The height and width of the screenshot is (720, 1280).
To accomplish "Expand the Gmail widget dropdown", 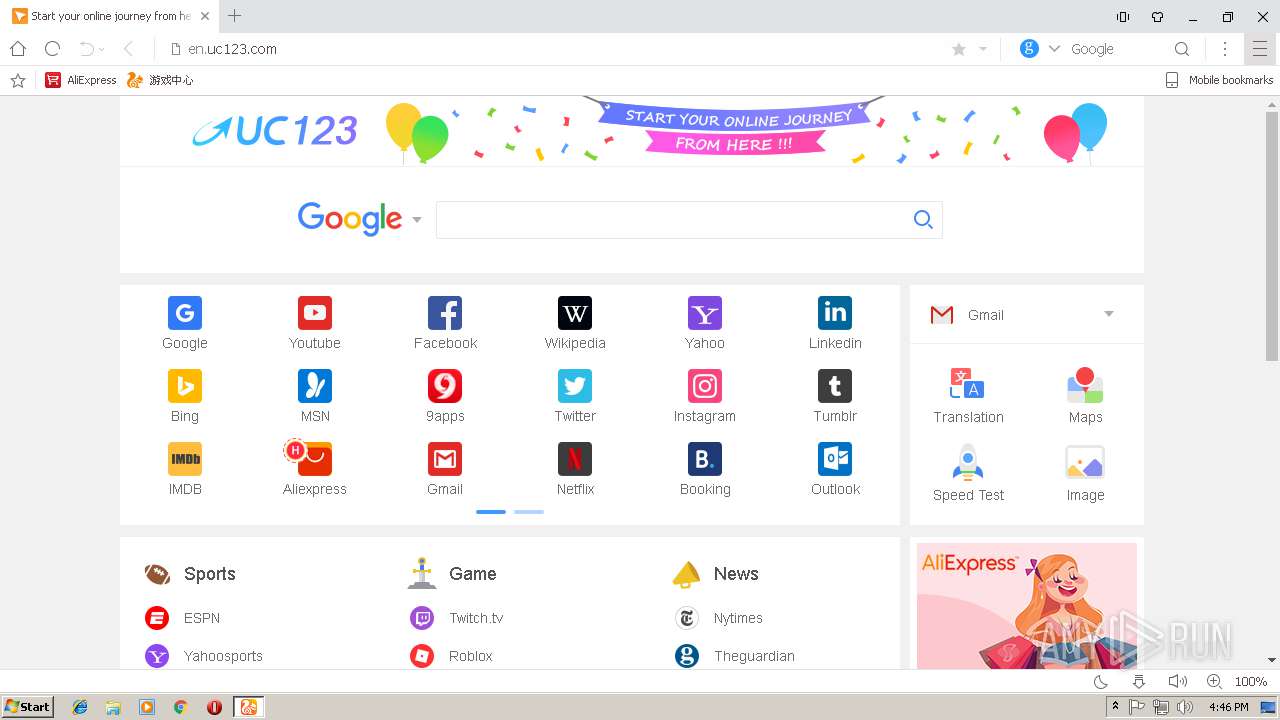I will [x=1108, y=314].
